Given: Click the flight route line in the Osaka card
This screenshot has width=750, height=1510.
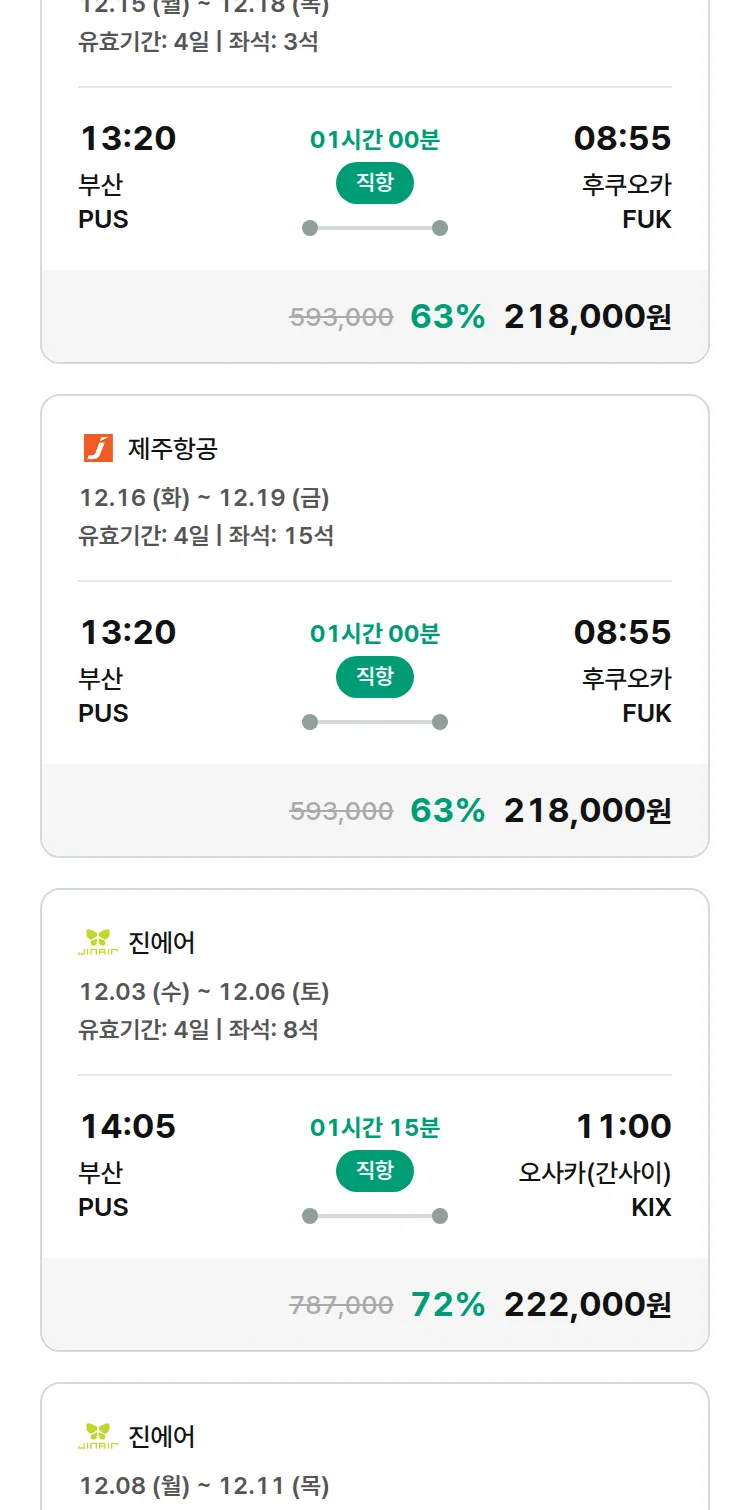Looking at the screenshot, I should pos(374,1216).
